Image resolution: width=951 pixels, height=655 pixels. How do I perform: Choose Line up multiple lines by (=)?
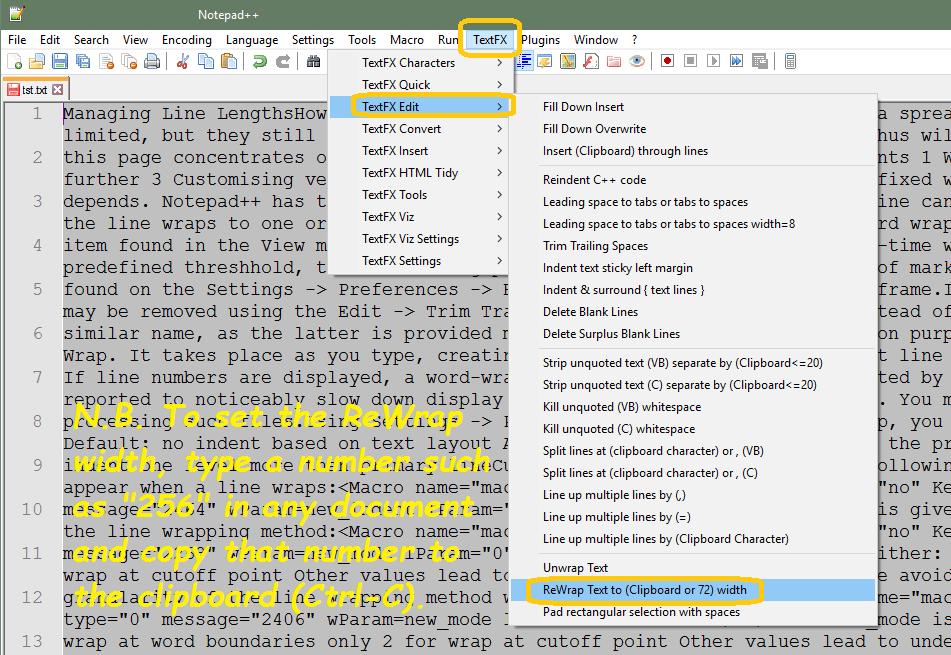(693, 517)
